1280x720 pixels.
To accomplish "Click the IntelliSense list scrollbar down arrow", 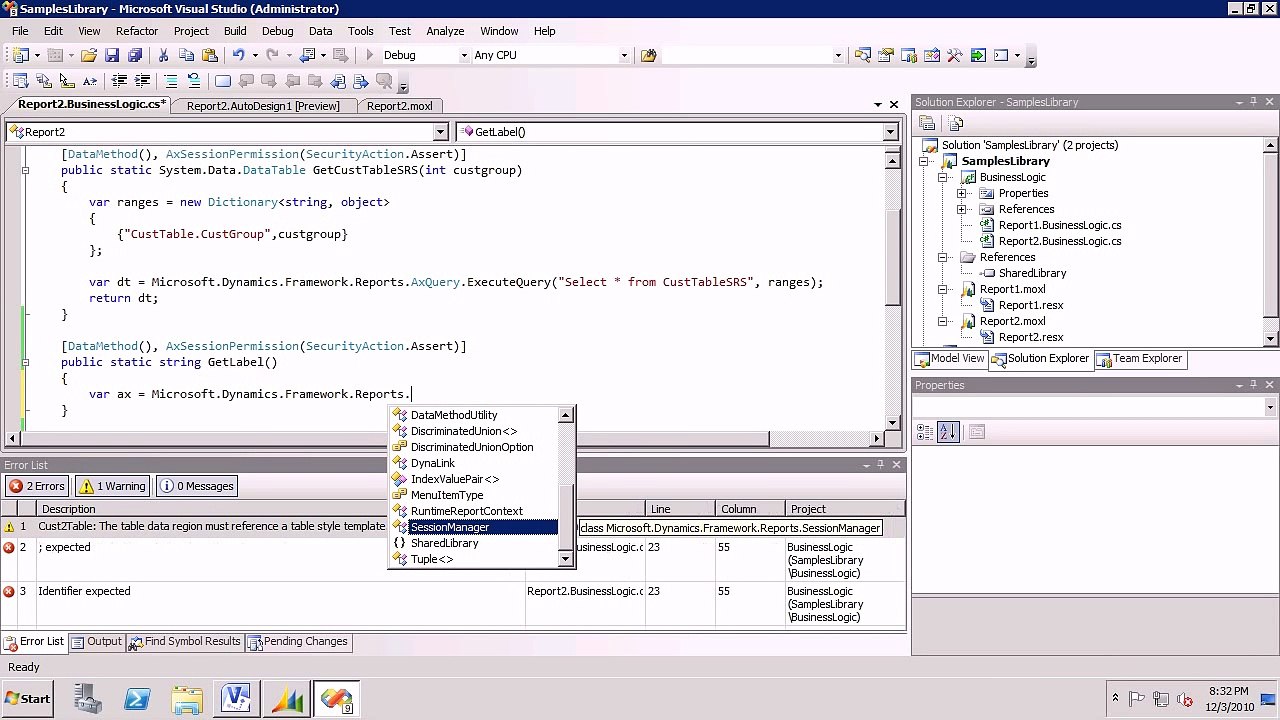I will click(566, 559).
